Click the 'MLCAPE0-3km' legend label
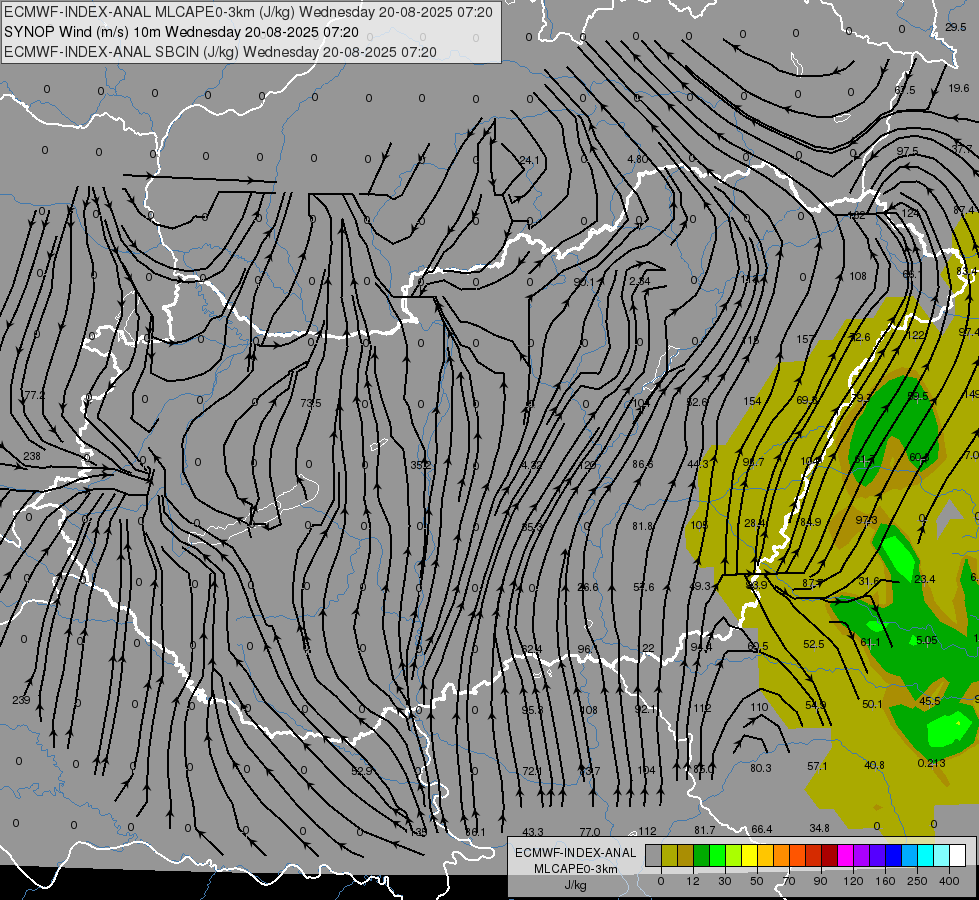Image resolution: width=979 pixels, height=900 pixels. 575,869
